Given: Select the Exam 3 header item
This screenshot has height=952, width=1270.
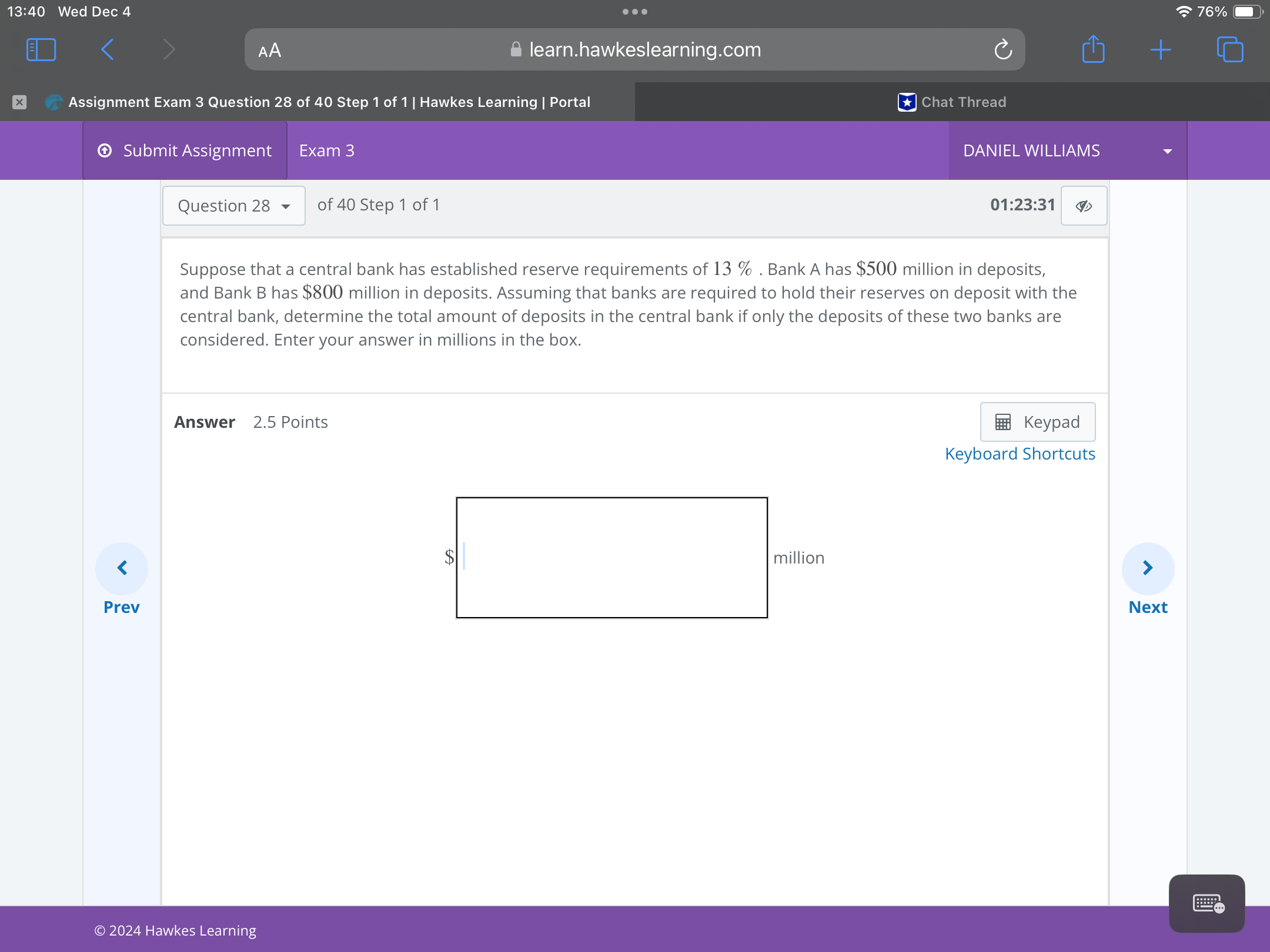Looking at the screenshot, I should (326, 151).
